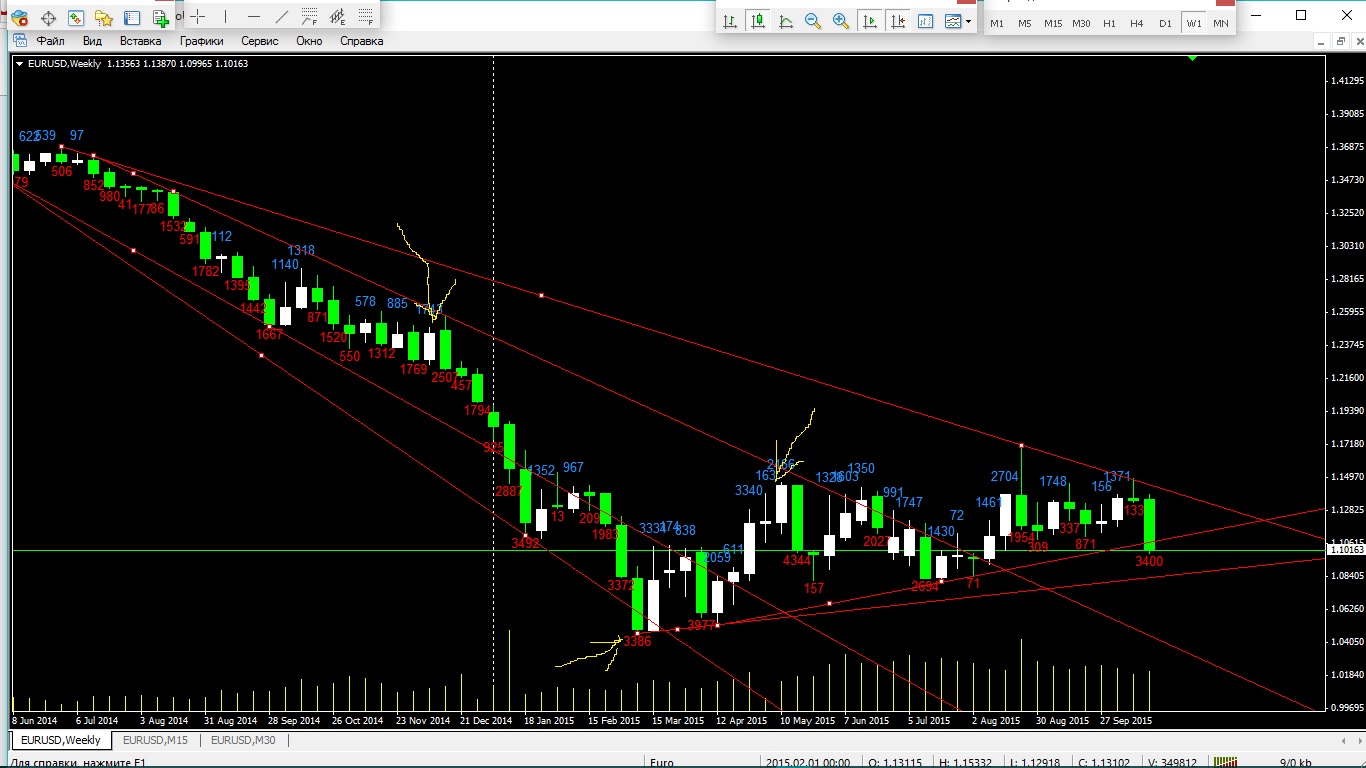Click the blue swing label 2704
The width and height of the screenshot is (1366, 768).
point(1004,477)
